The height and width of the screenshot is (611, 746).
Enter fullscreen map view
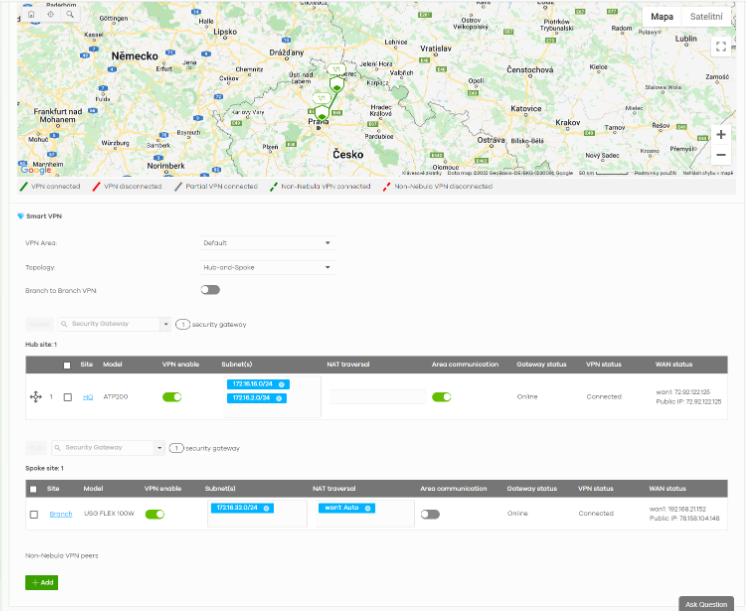point(720,46)
